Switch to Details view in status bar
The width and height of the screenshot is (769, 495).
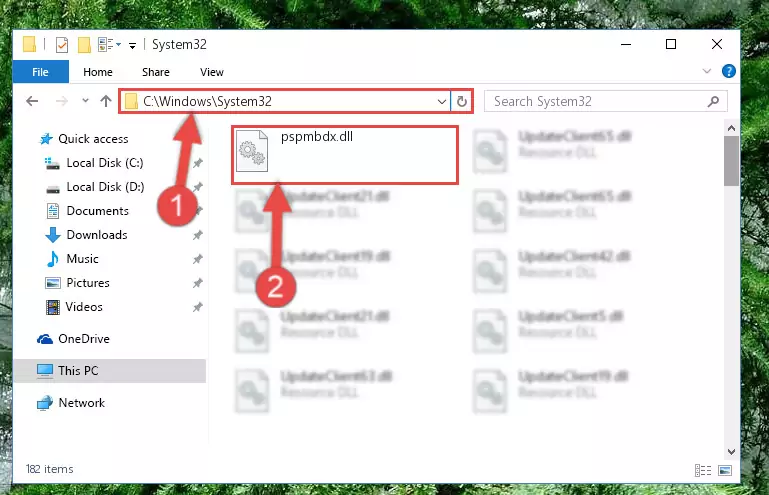[703, 470]
